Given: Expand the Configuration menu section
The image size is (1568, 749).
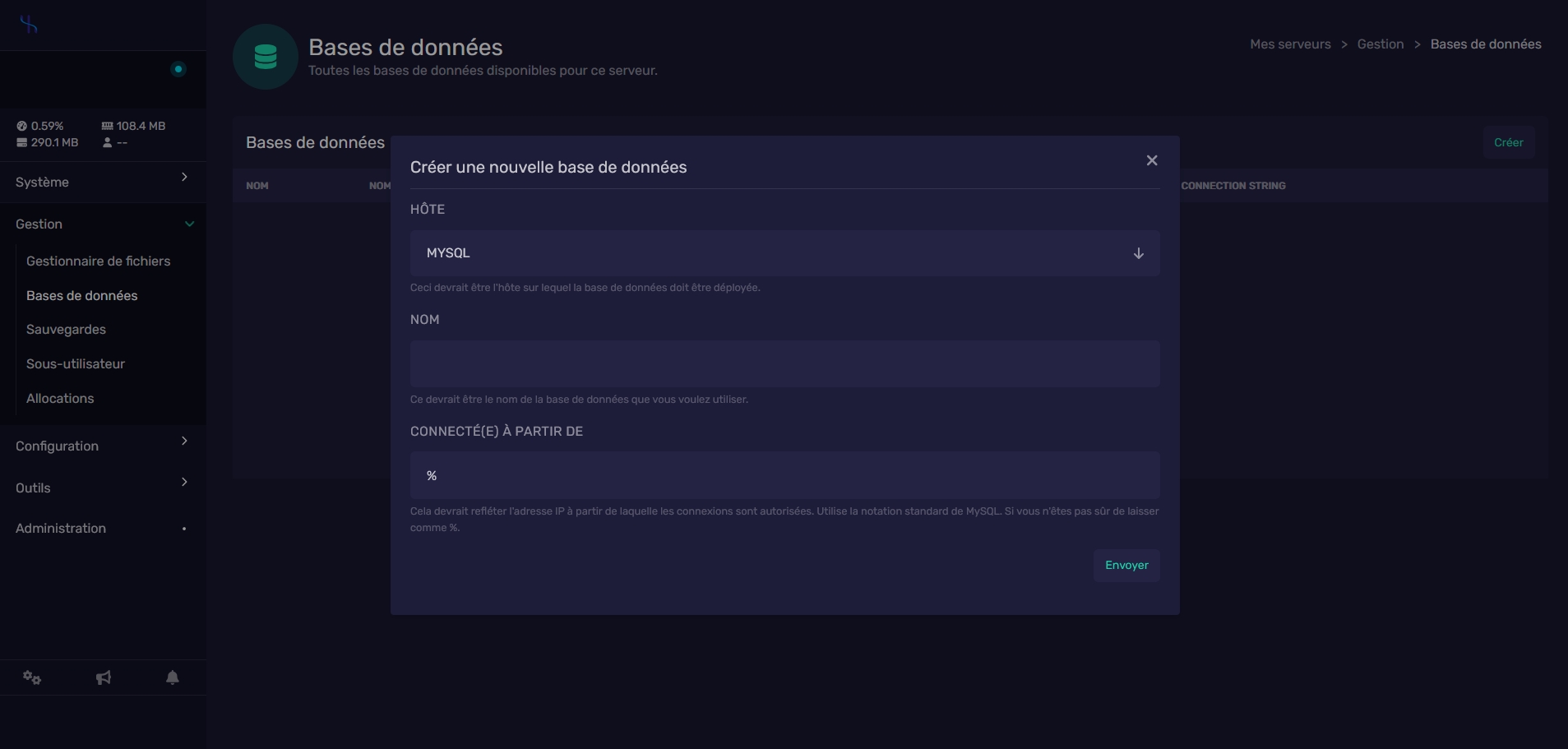Looking at the screenshot, I should click(x=103, y=446).
